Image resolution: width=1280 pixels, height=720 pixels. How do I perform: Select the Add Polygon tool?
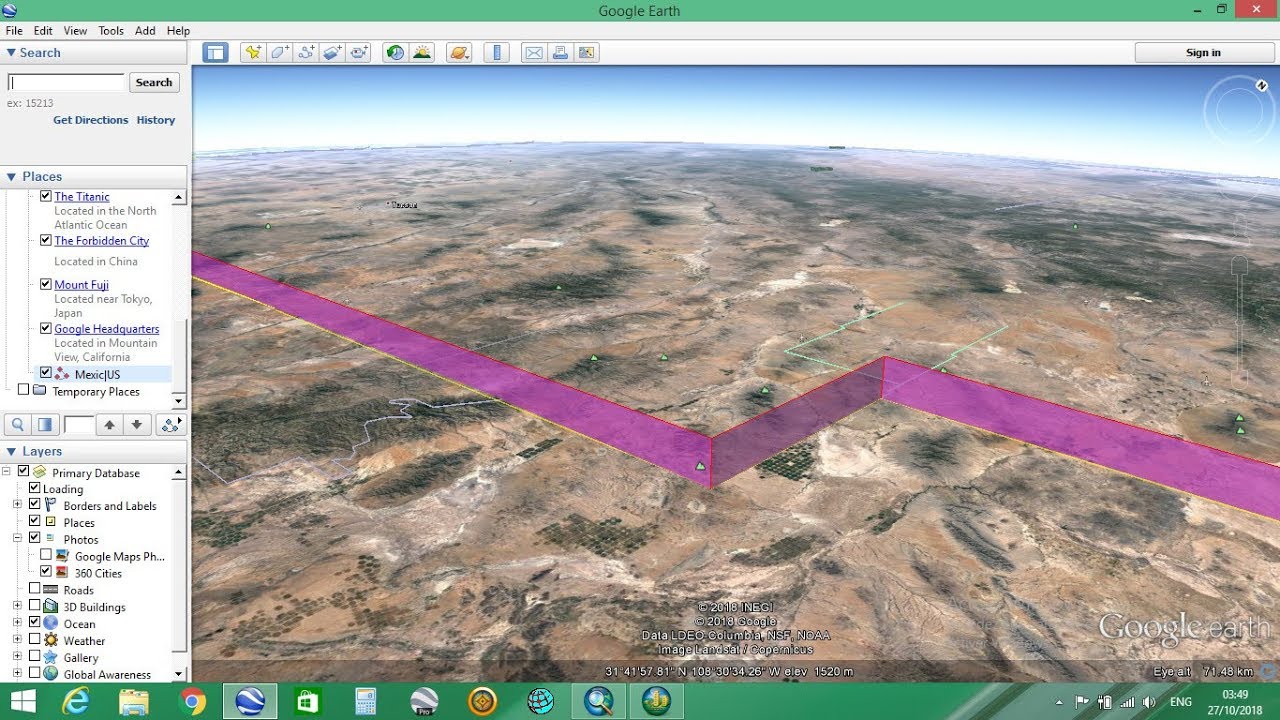pyautogui.click(x=280, y=53)
